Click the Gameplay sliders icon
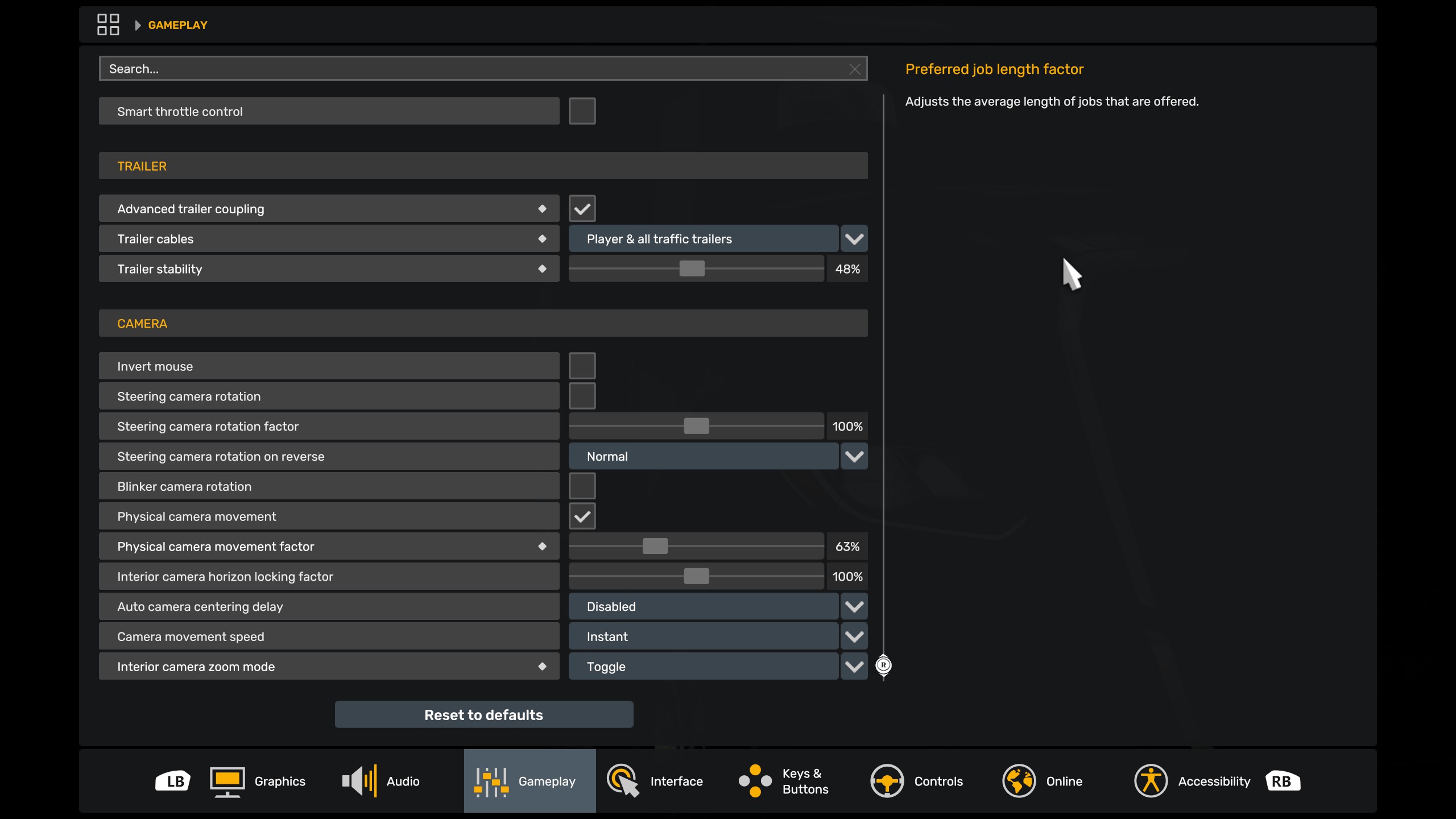This screenshot has height=819, width=1456. pos(491,781)
